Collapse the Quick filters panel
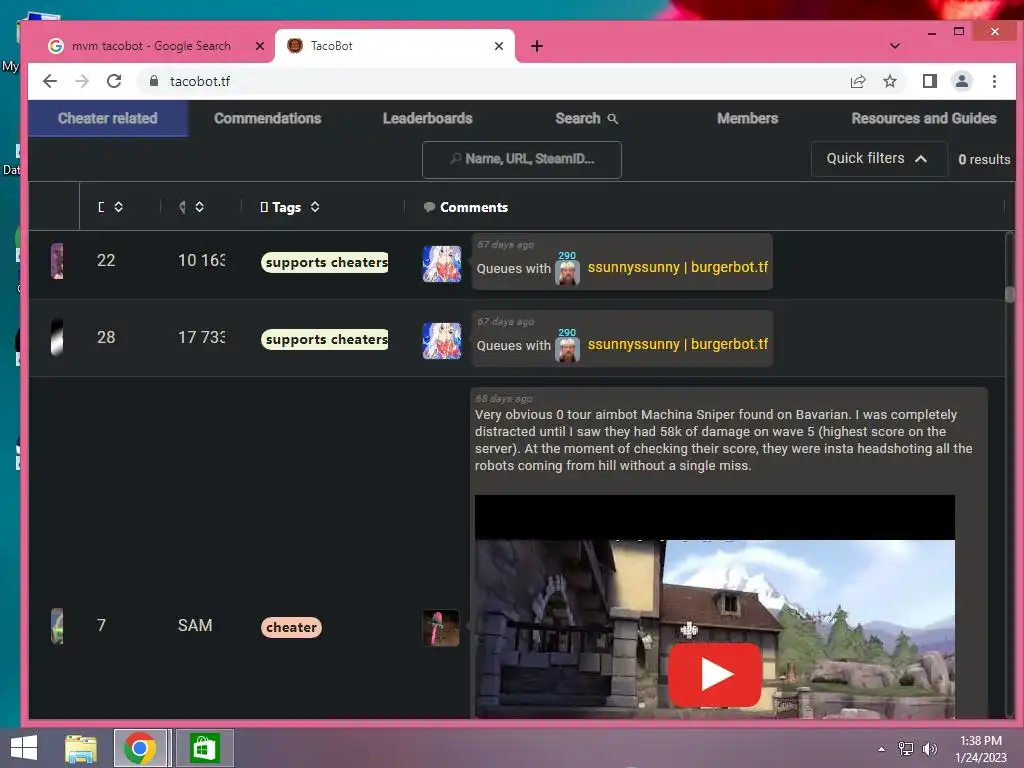Viewport: 1024px width, 768px height. (x=878, y=159)
